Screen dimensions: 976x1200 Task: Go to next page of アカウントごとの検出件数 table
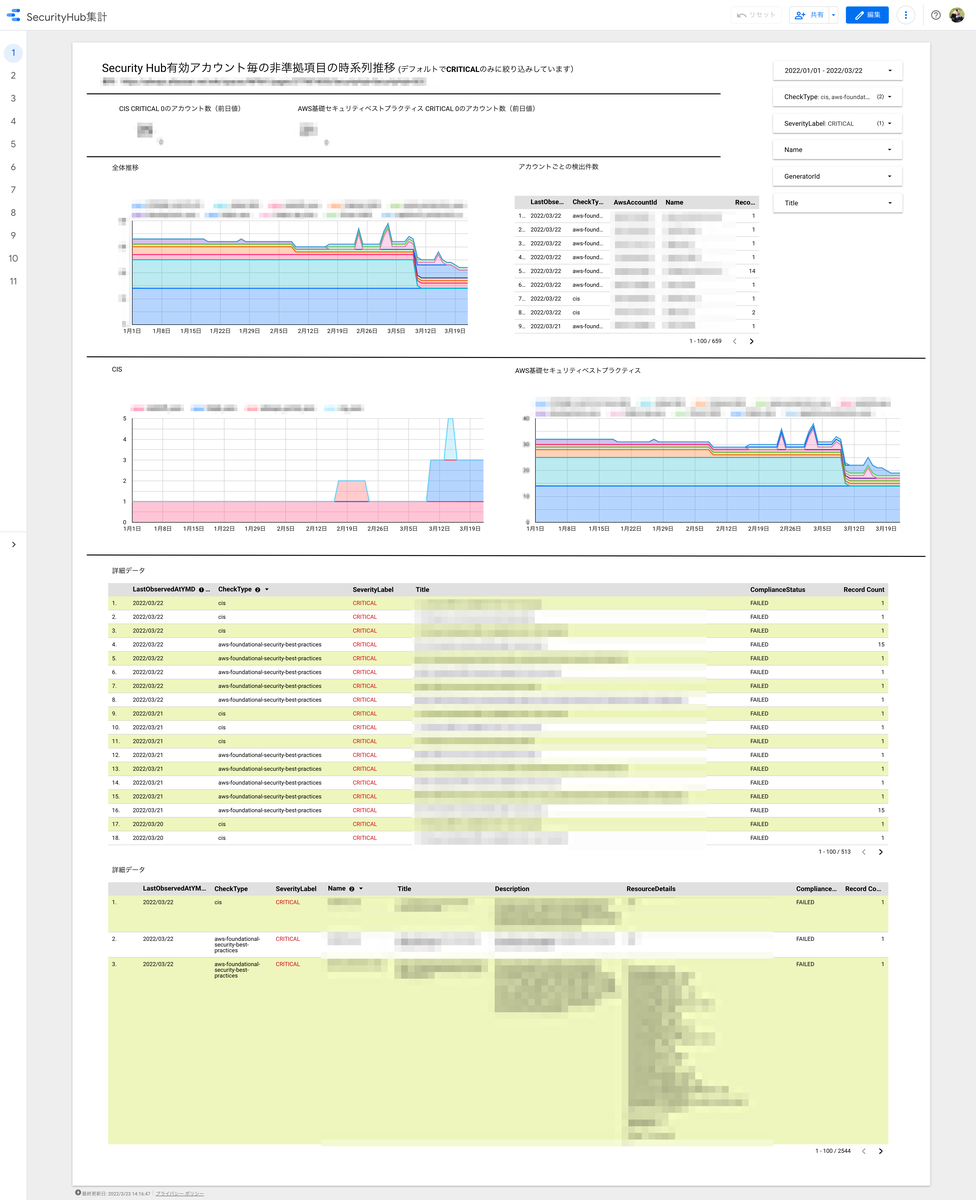coord(752,341)
